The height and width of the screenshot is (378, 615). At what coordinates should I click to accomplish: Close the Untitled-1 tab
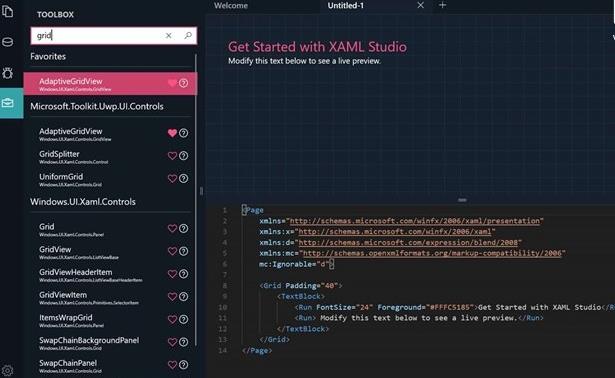[x=420, y=5]
